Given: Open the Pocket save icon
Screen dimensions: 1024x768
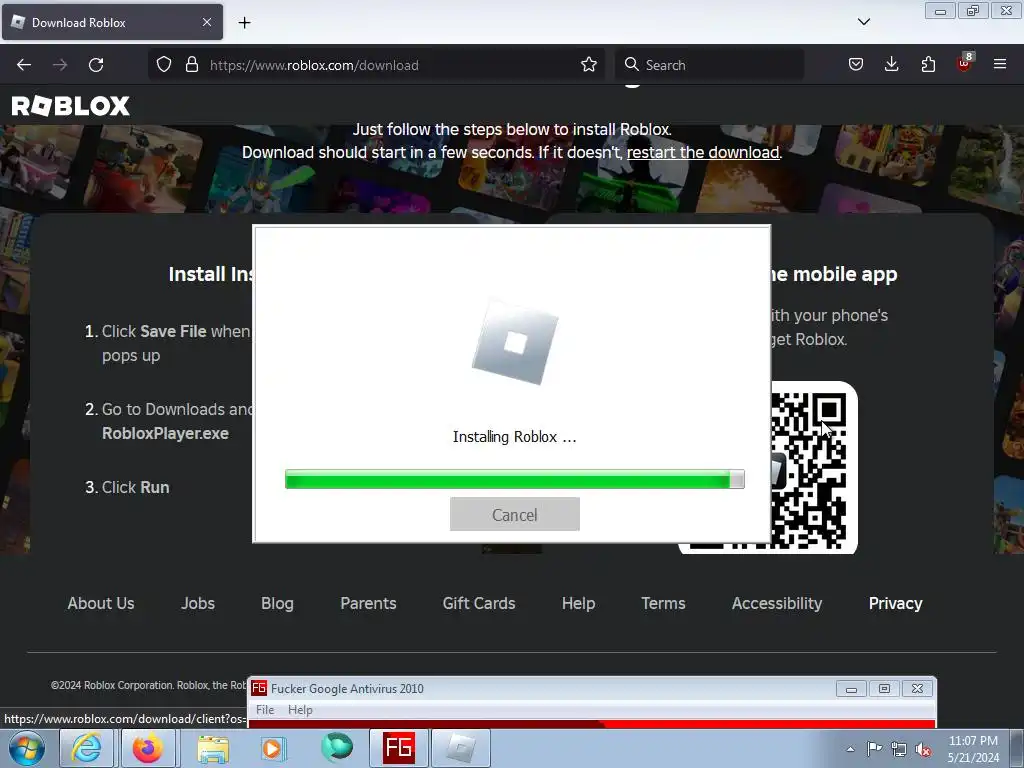Looking at the screenshot, I should tap(856, 64).
